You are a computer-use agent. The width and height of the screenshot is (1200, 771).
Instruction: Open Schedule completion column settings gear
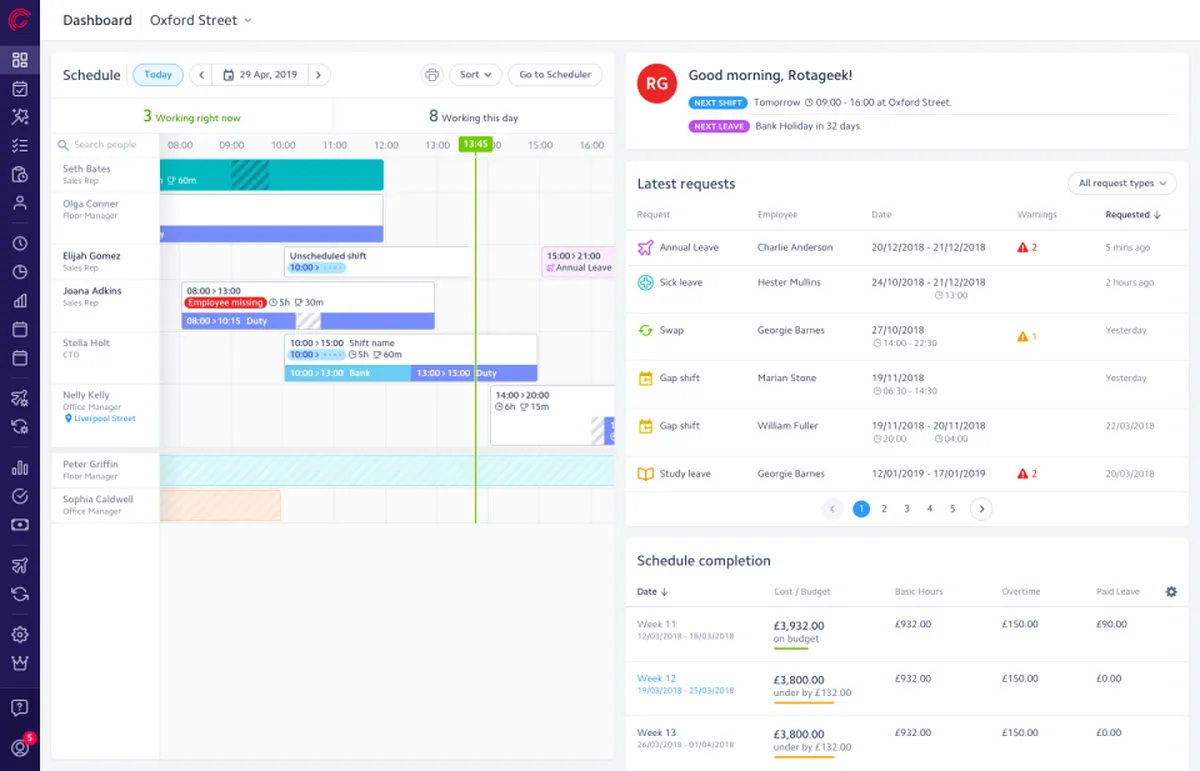point(1171,592)
